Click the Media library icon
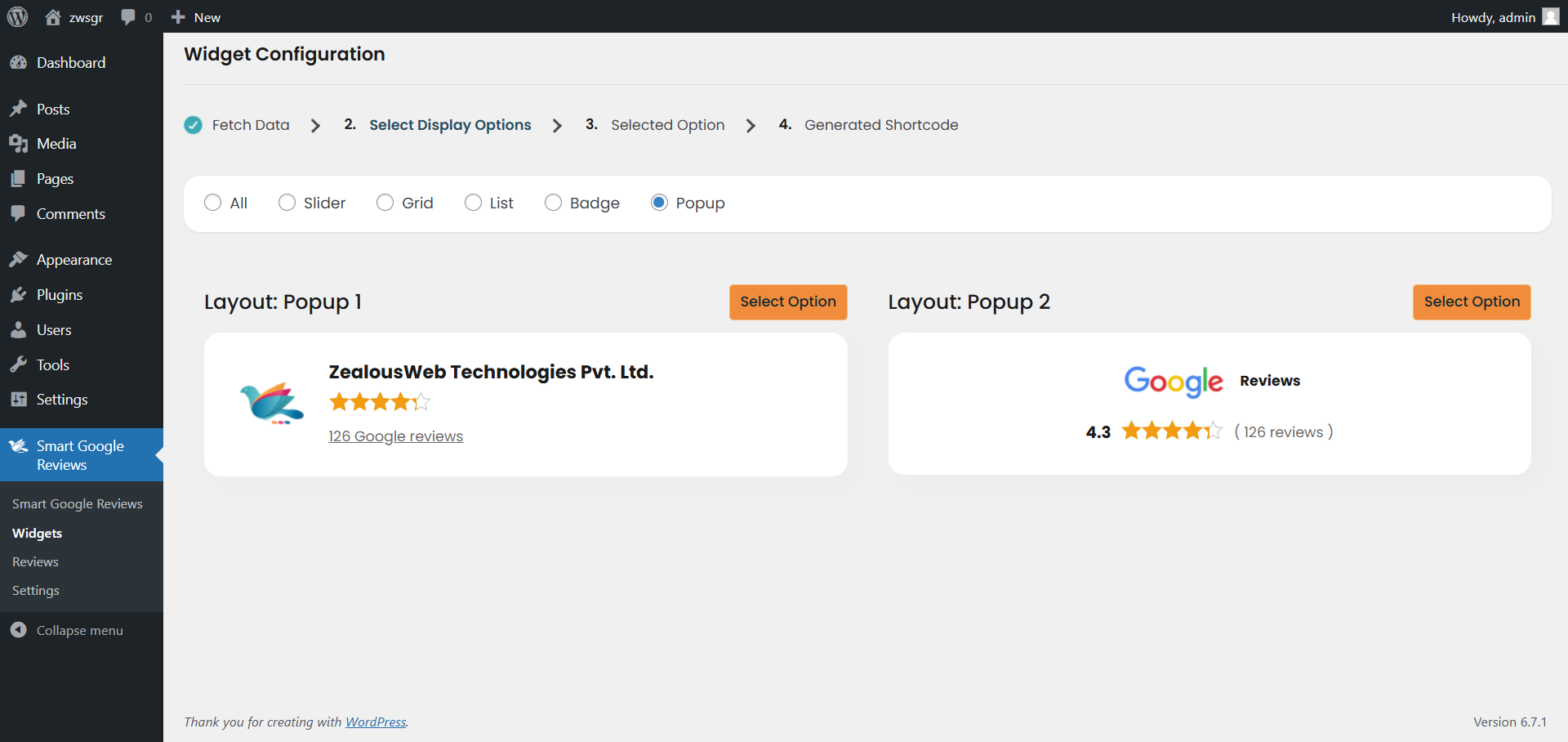The width and height of the screenshot is (1568, 742). click(x=19, y=144)
